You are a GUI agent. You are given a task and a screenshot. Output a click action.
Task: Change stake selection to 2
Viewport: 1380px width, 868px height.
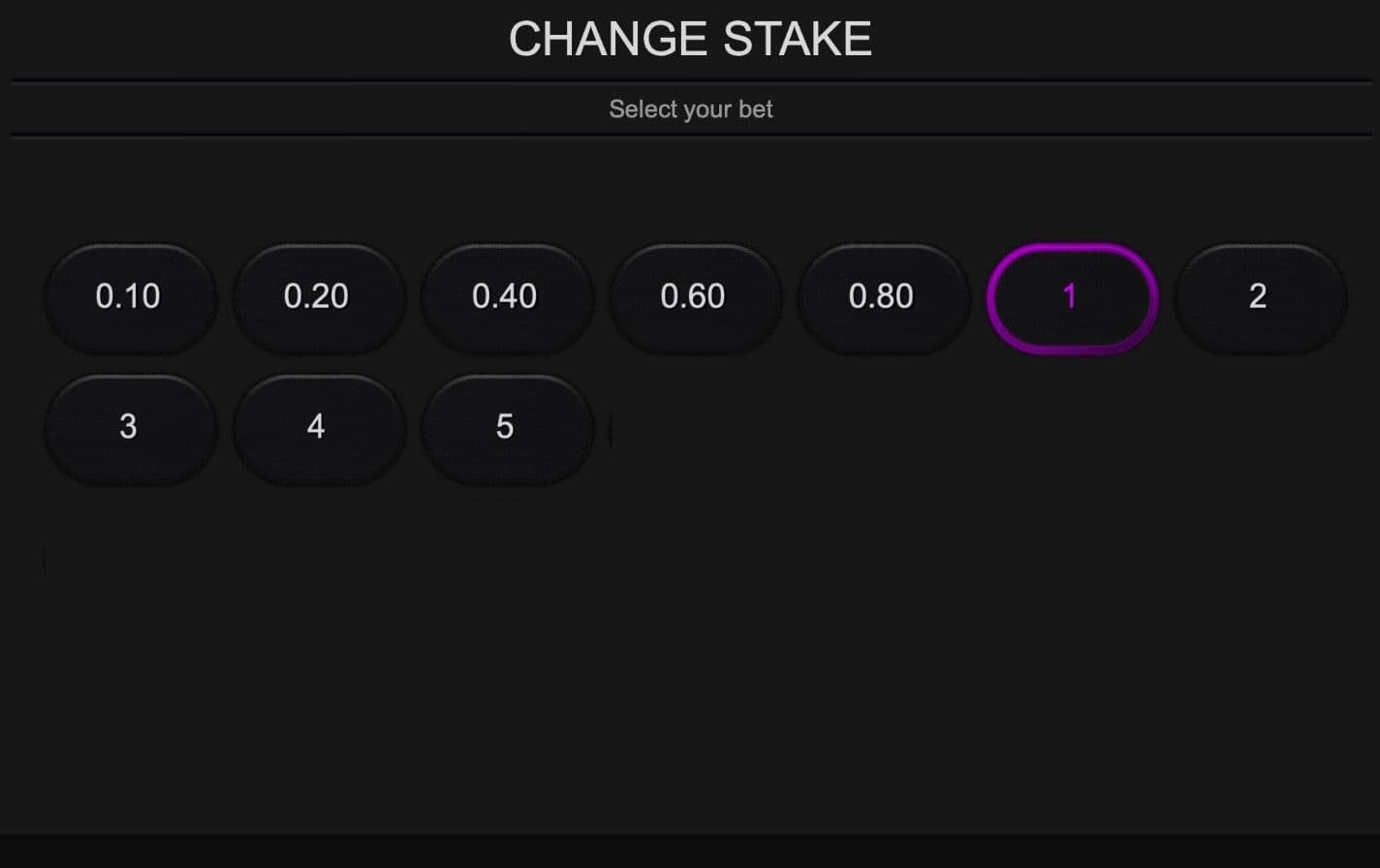pyautogui.click(x=1258, y=297)
